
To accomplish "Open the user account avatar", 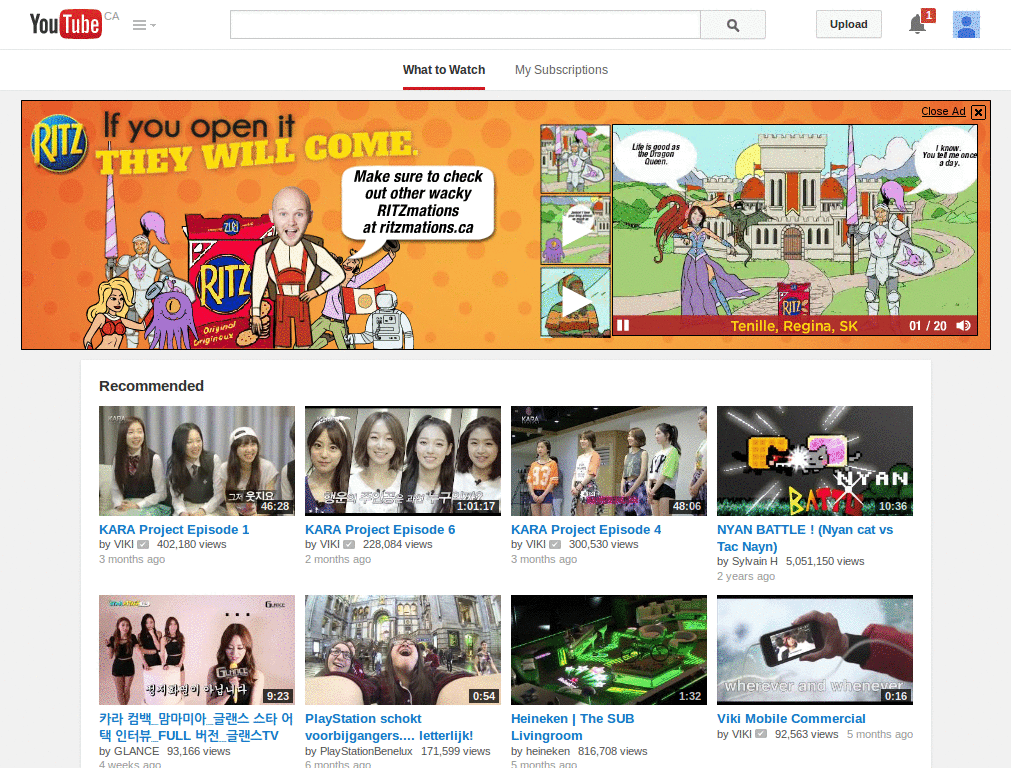I will pos(966,25).
